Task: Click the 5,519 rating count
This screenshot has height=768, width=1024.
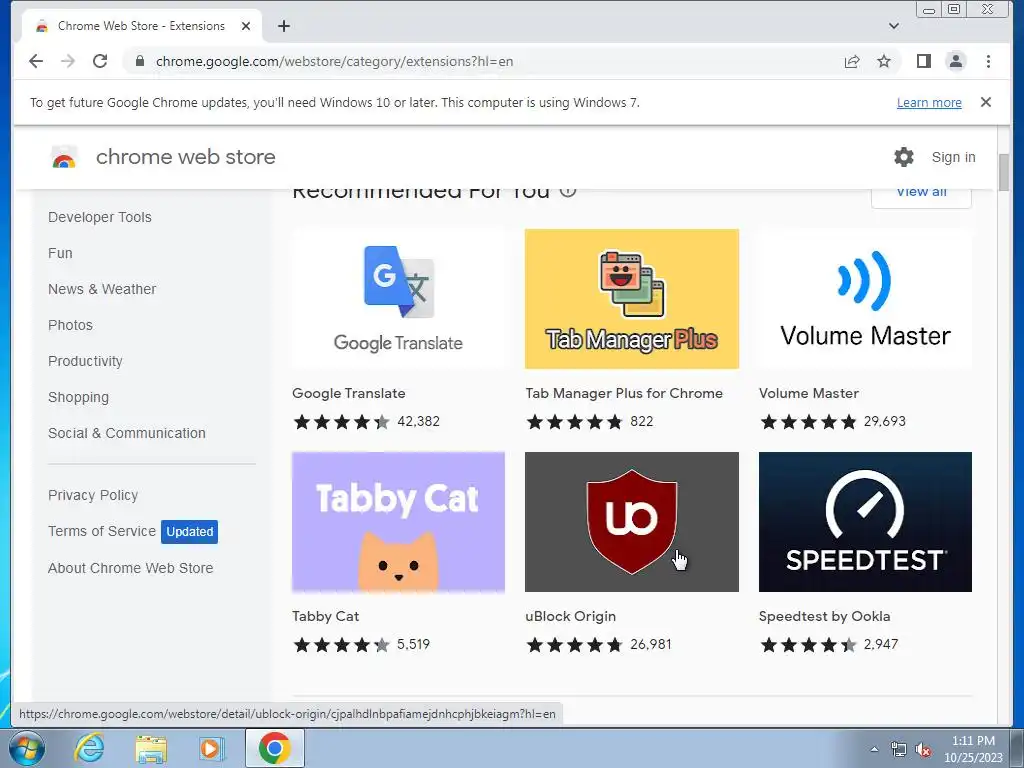Action: pyautogui.click(x=413, y=645)
